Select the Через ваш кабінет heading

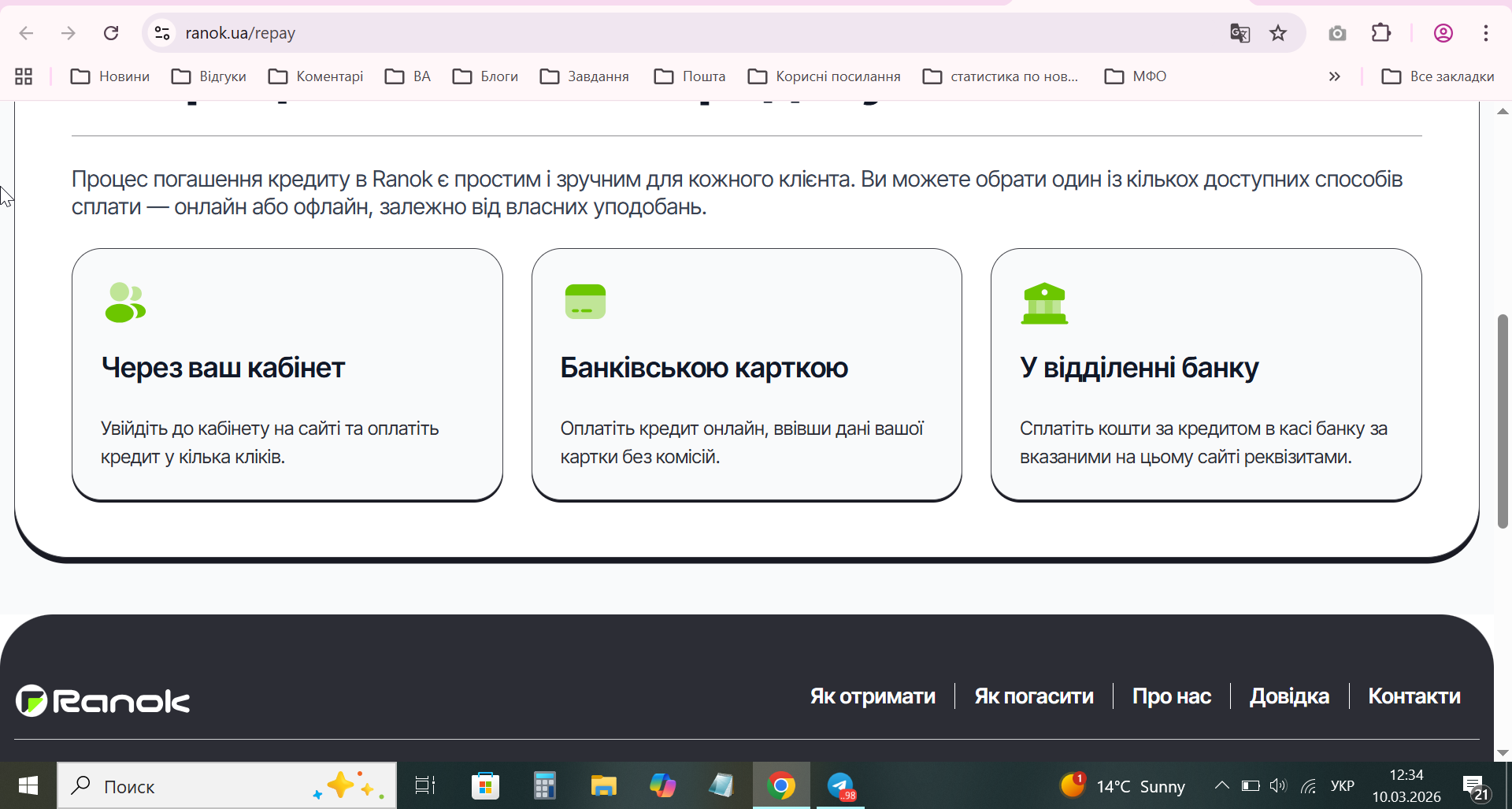pyautogui.click(x=224, y=368)
